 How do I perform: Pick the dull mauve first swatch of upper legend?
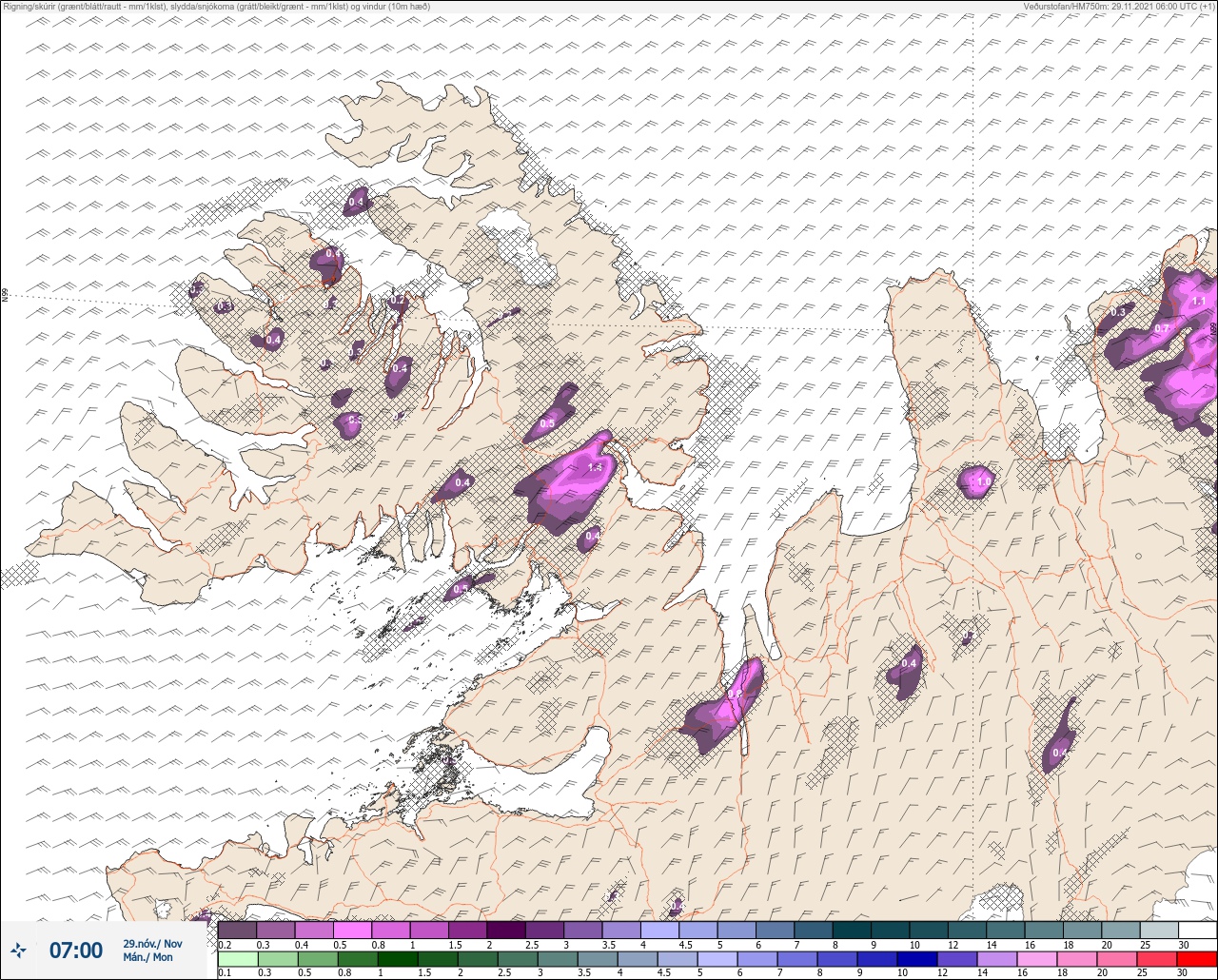pos(237,930)
